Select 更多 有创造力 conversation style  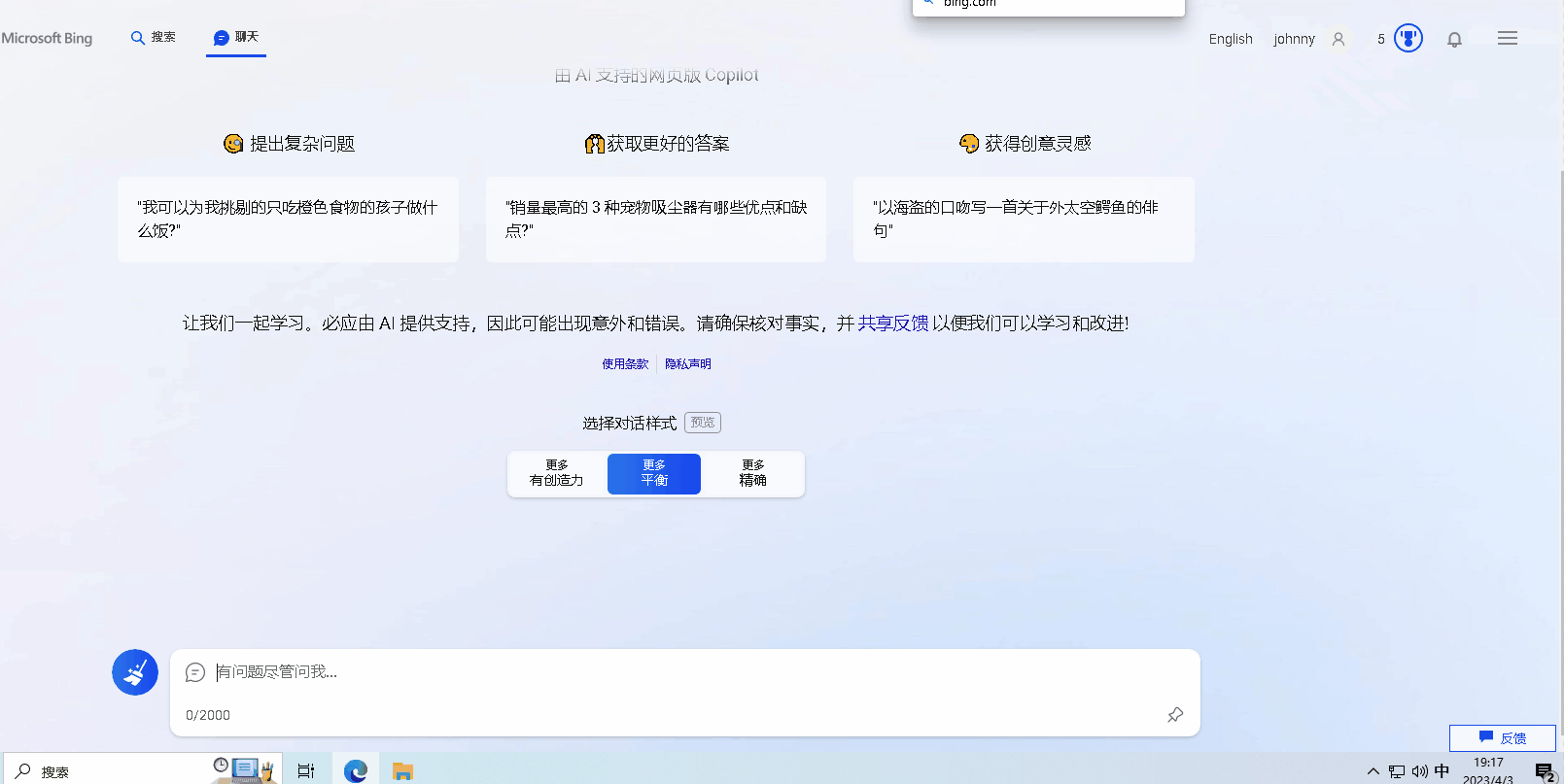coord(557,473)
